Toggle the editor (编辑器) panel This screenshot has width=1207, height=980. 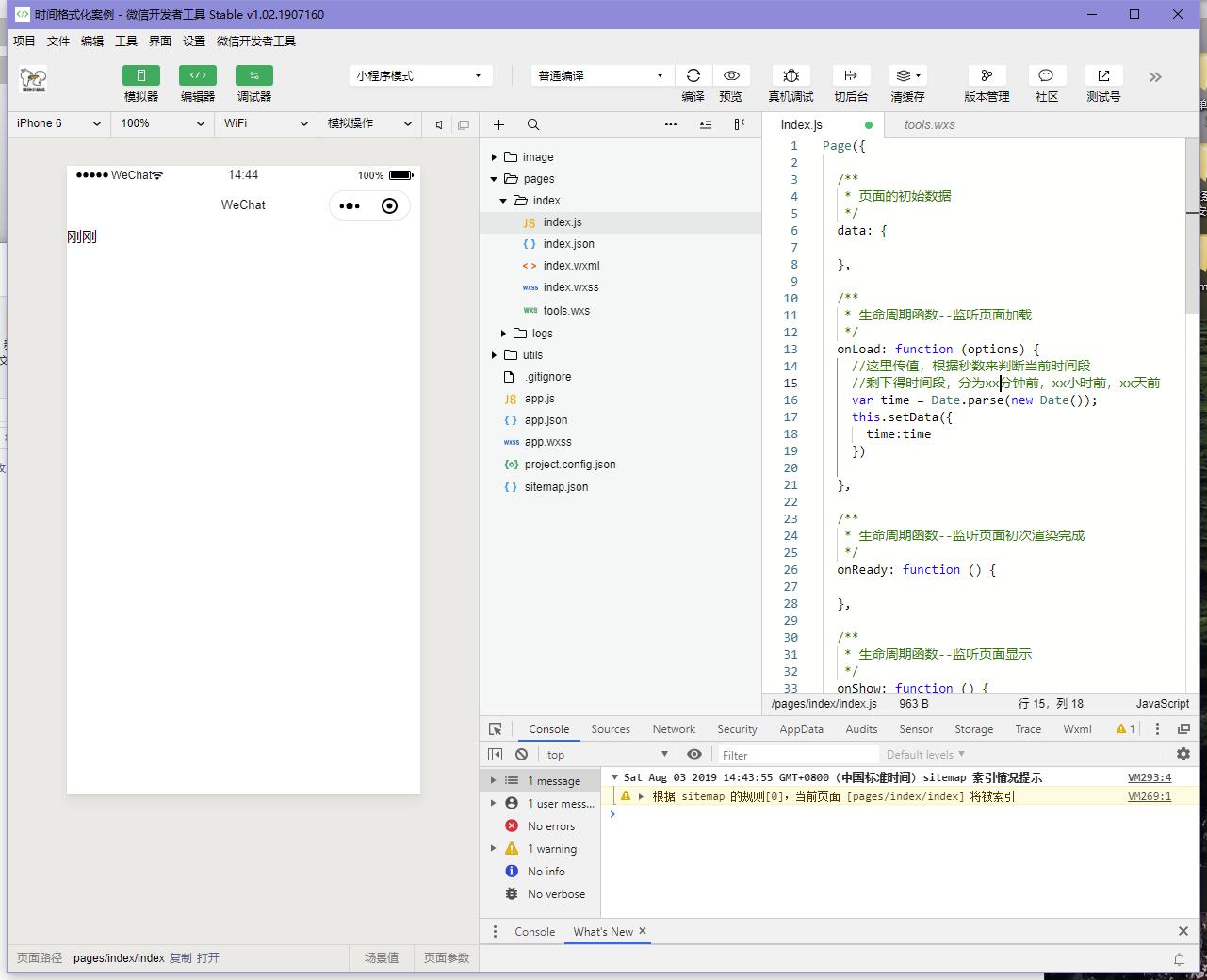[x=198, y=76]
